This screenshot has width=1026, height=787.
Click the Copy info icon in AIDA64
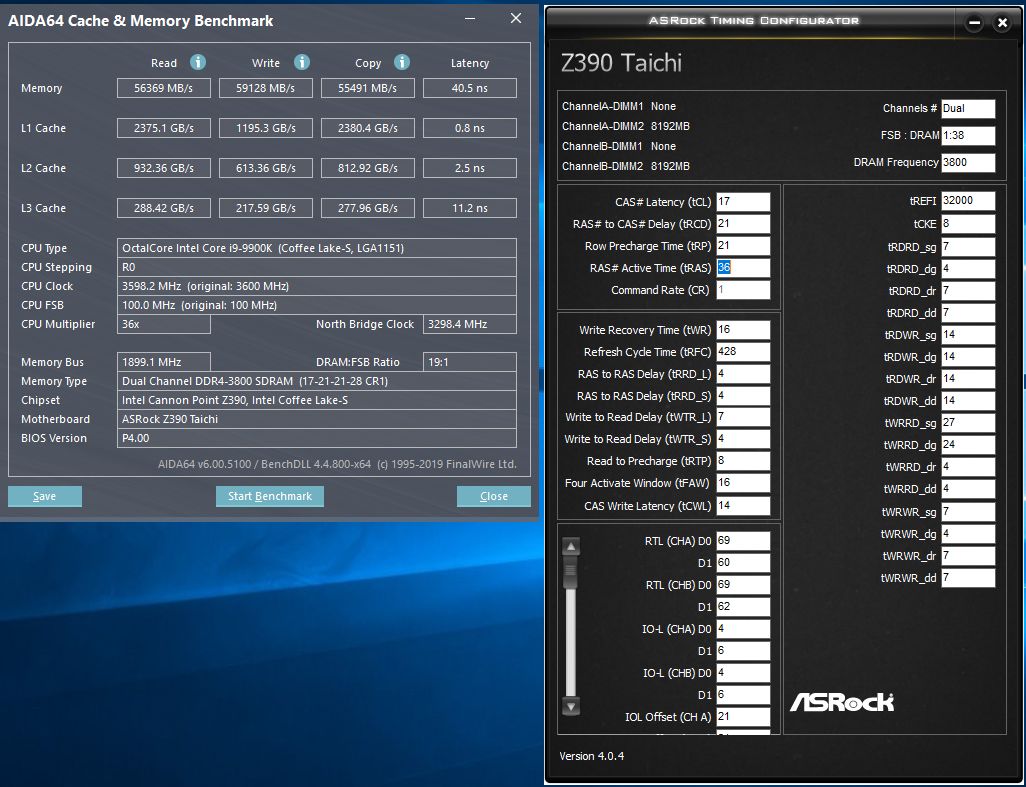coord(402,62)
